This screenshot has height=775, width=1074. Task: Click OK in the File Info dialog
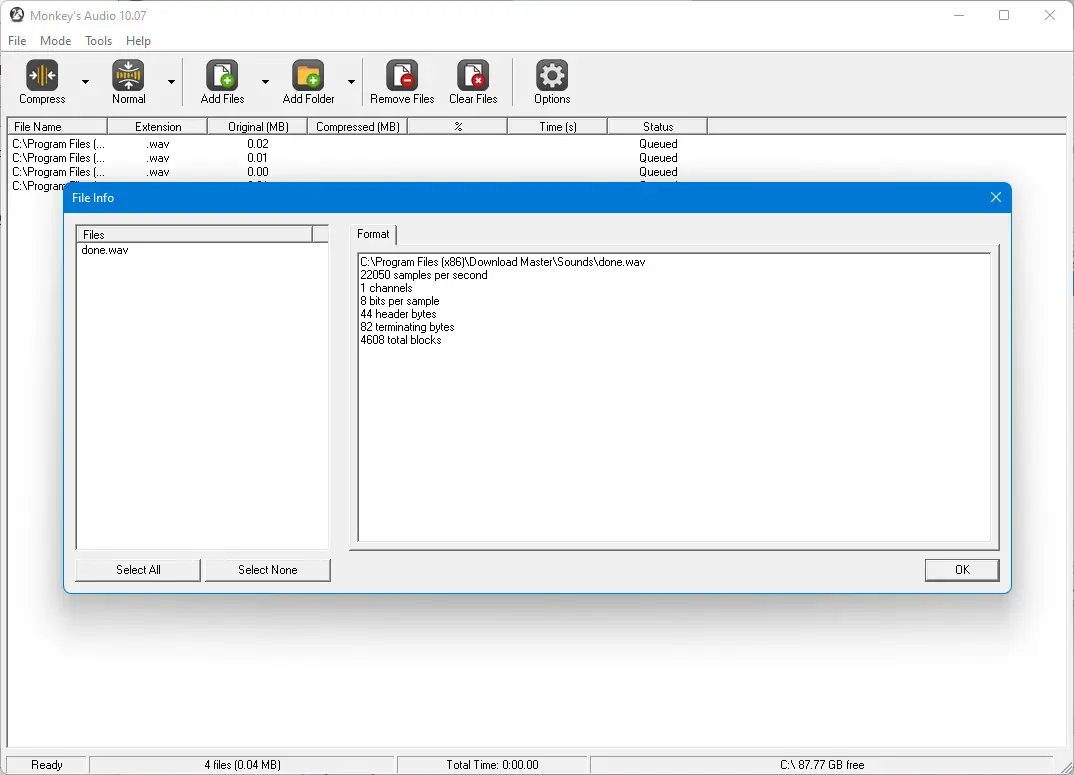point(962,570)
